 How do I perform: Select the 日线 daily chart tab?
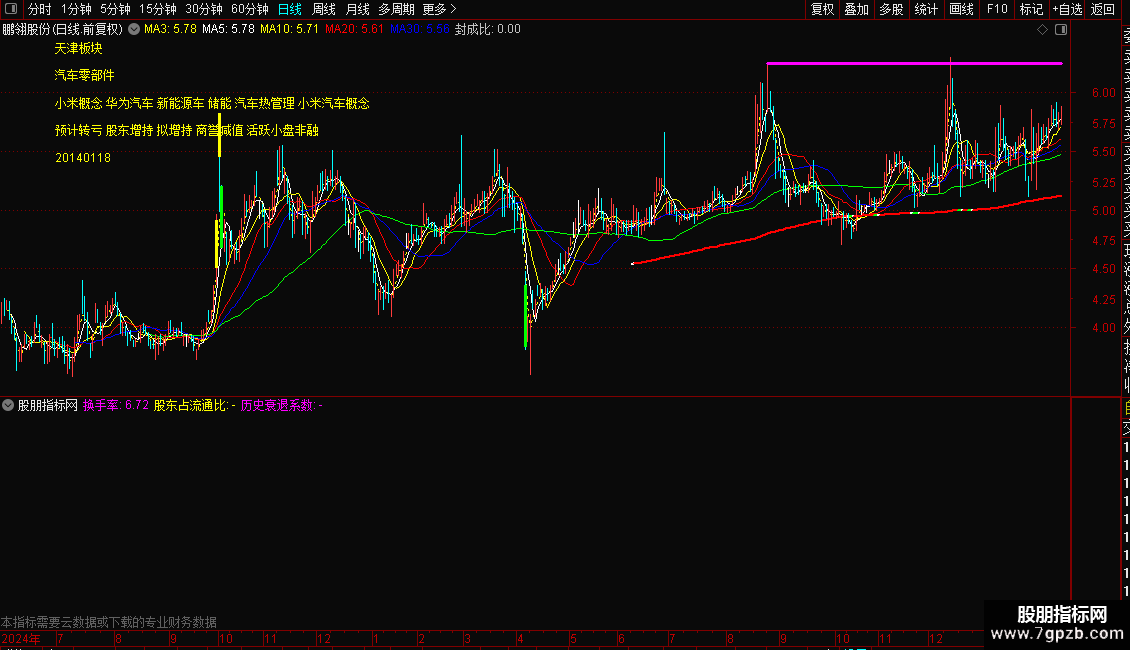pos(290,9)
